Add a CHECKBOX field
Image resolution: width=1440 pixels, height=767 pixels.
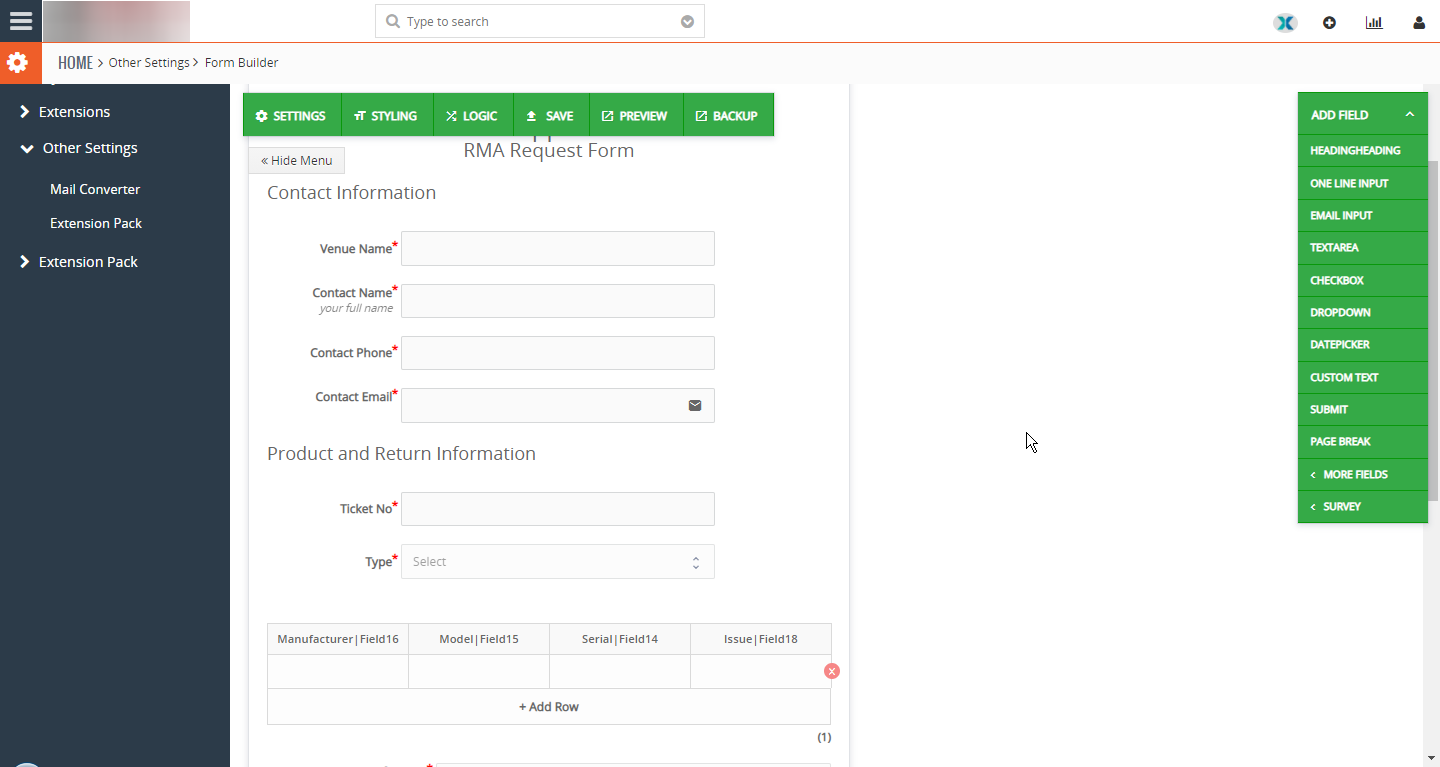pyautogui.click(x=1363, y=280)
